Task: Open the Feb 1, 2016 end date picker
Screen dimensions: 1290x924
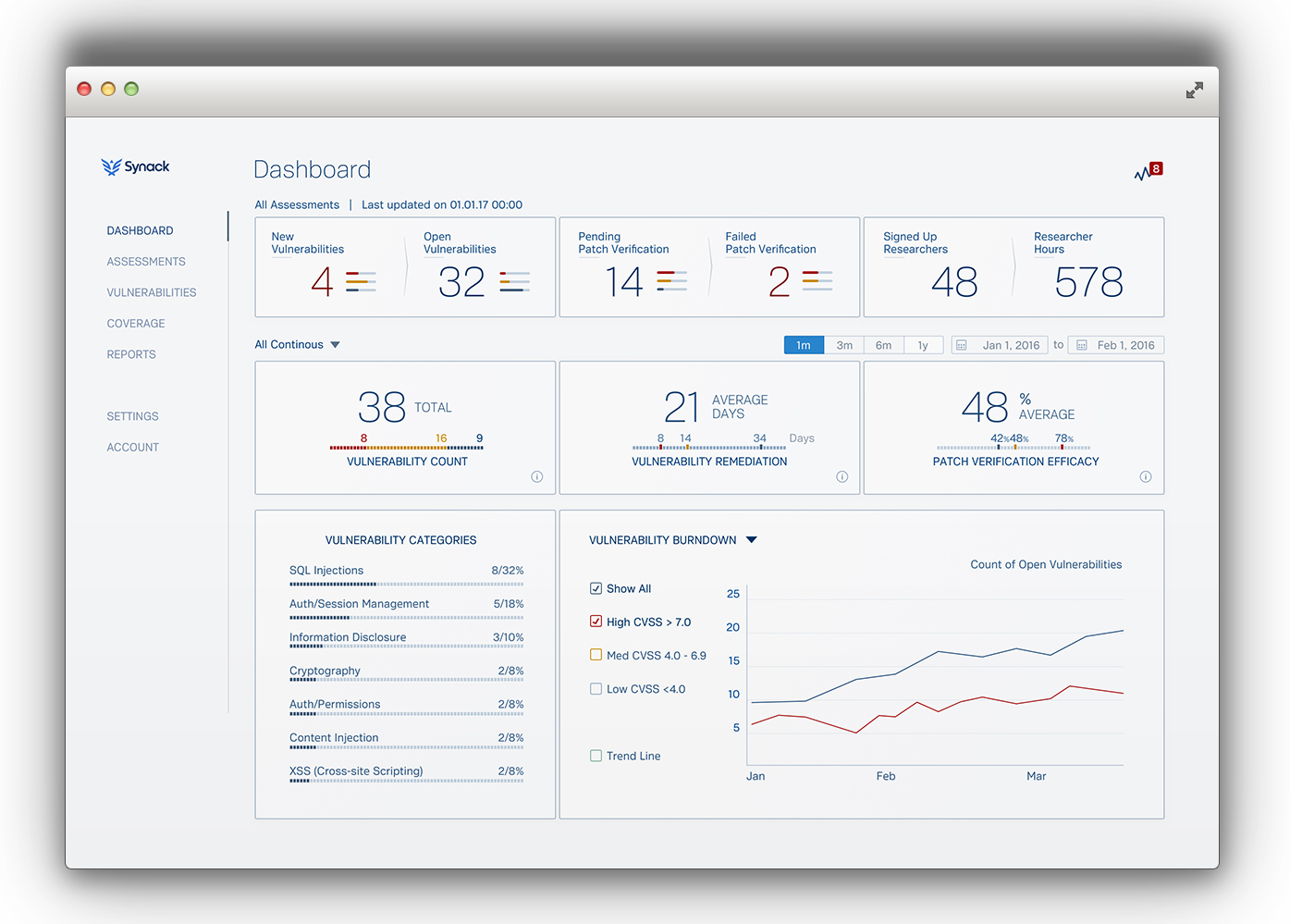Action: click(x=1116, y=346)
